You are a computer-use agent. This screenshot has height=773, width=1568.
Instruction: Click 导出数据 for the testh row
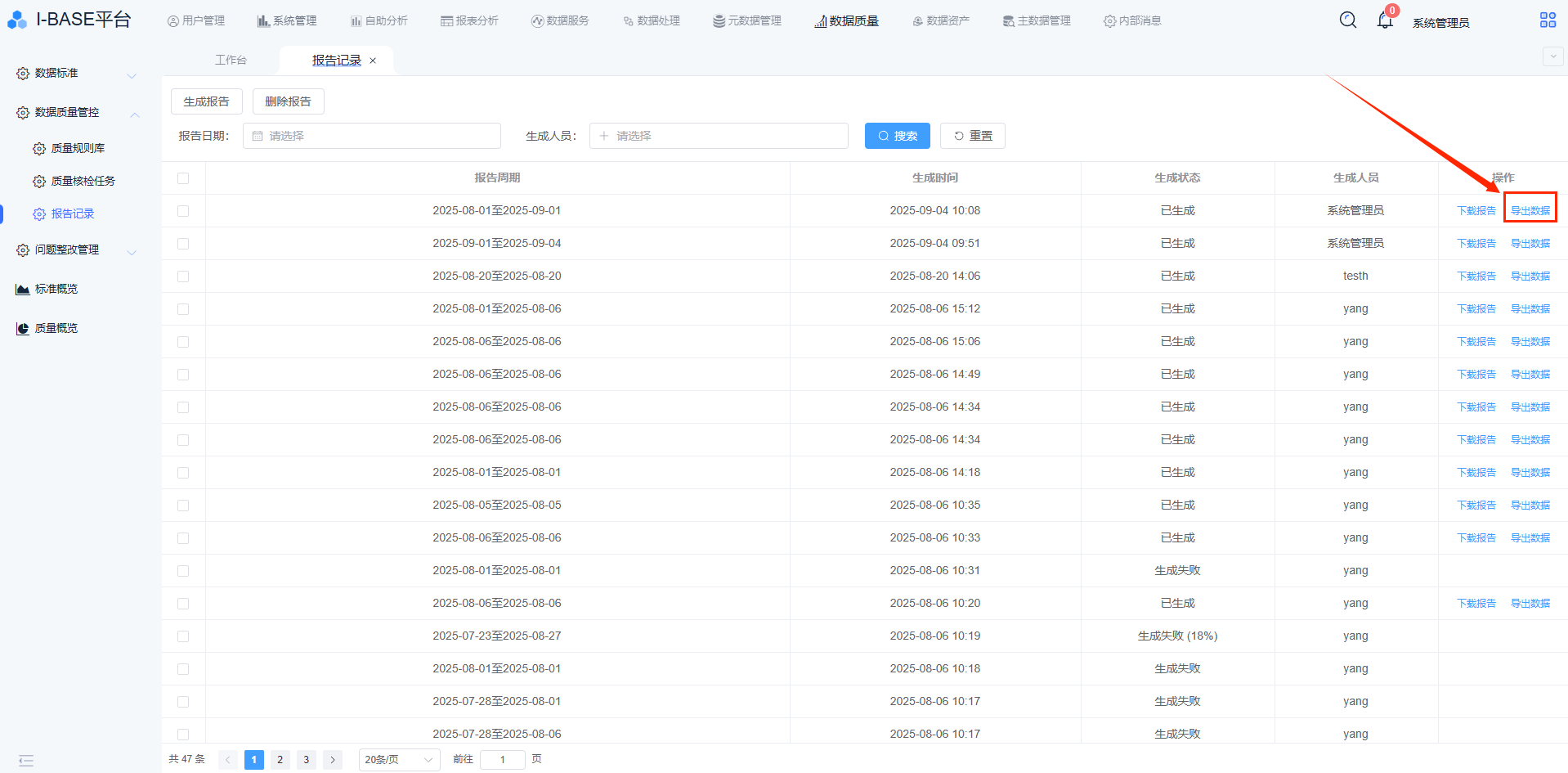(1530, 276)
